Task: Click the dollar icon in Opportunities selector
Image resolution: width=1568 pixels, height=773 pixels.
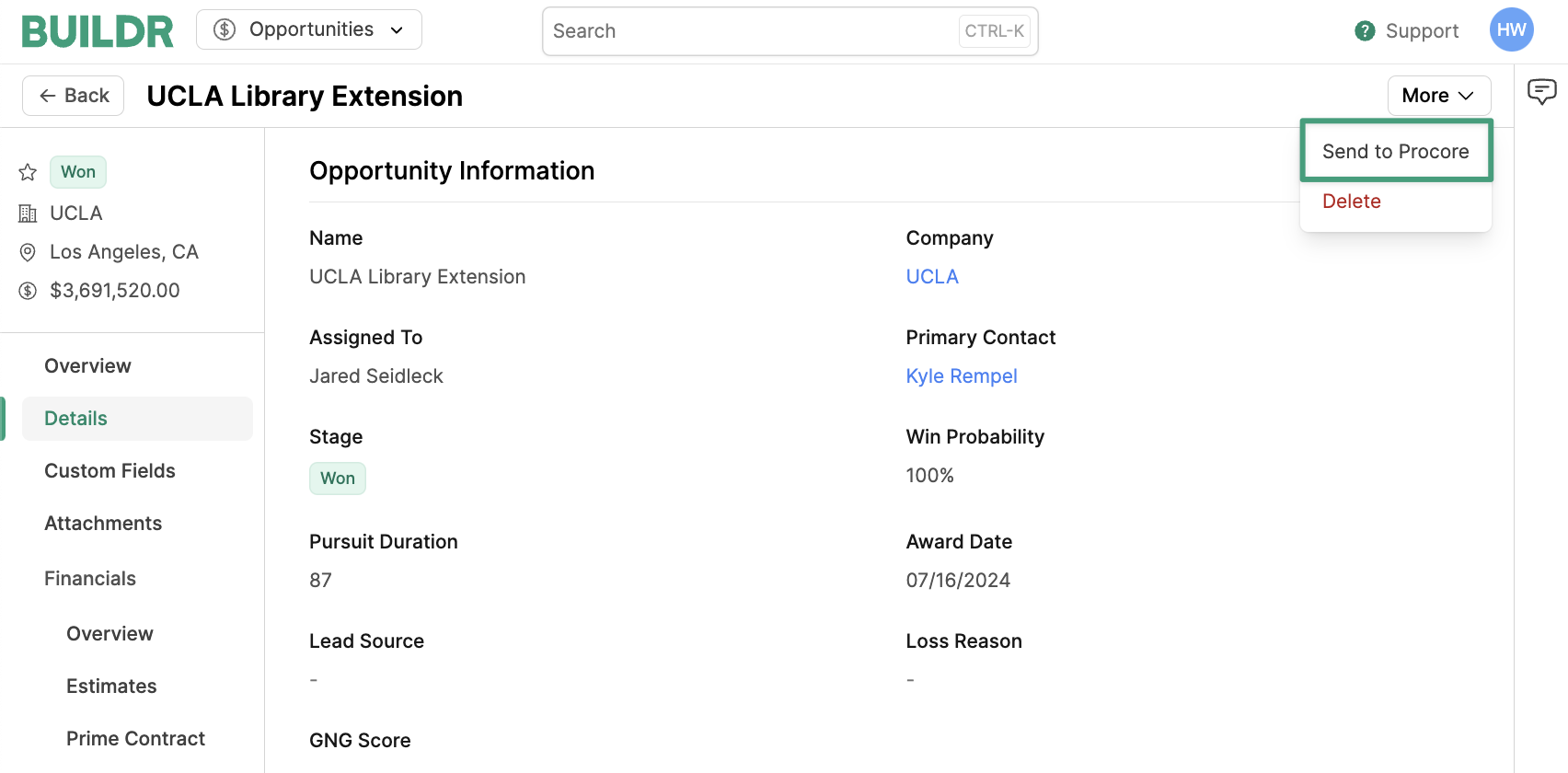Action: click(225, 29)
